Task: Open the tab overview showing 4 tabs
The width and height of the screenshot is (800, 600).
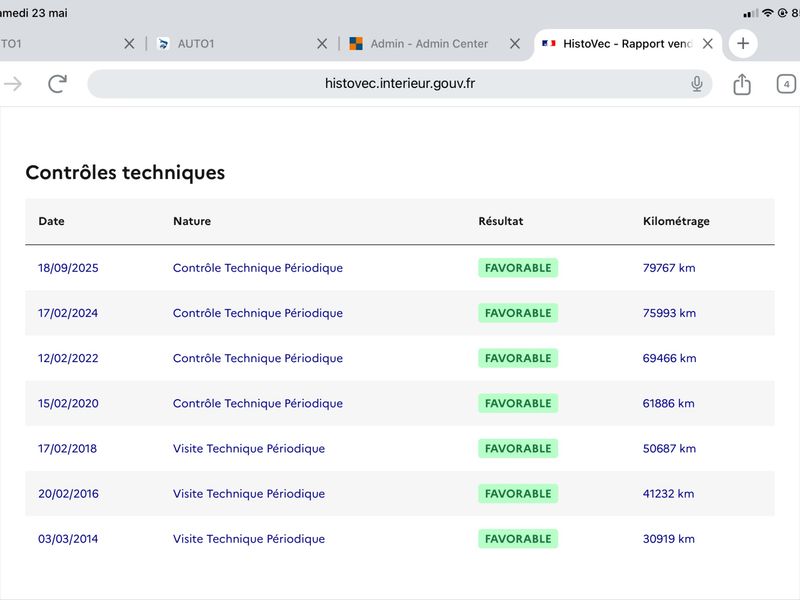Action: (786, 84)
